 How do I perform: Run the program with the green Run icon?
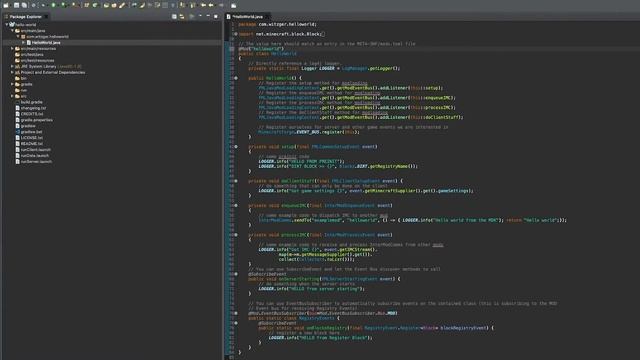[x=53, y=5]
